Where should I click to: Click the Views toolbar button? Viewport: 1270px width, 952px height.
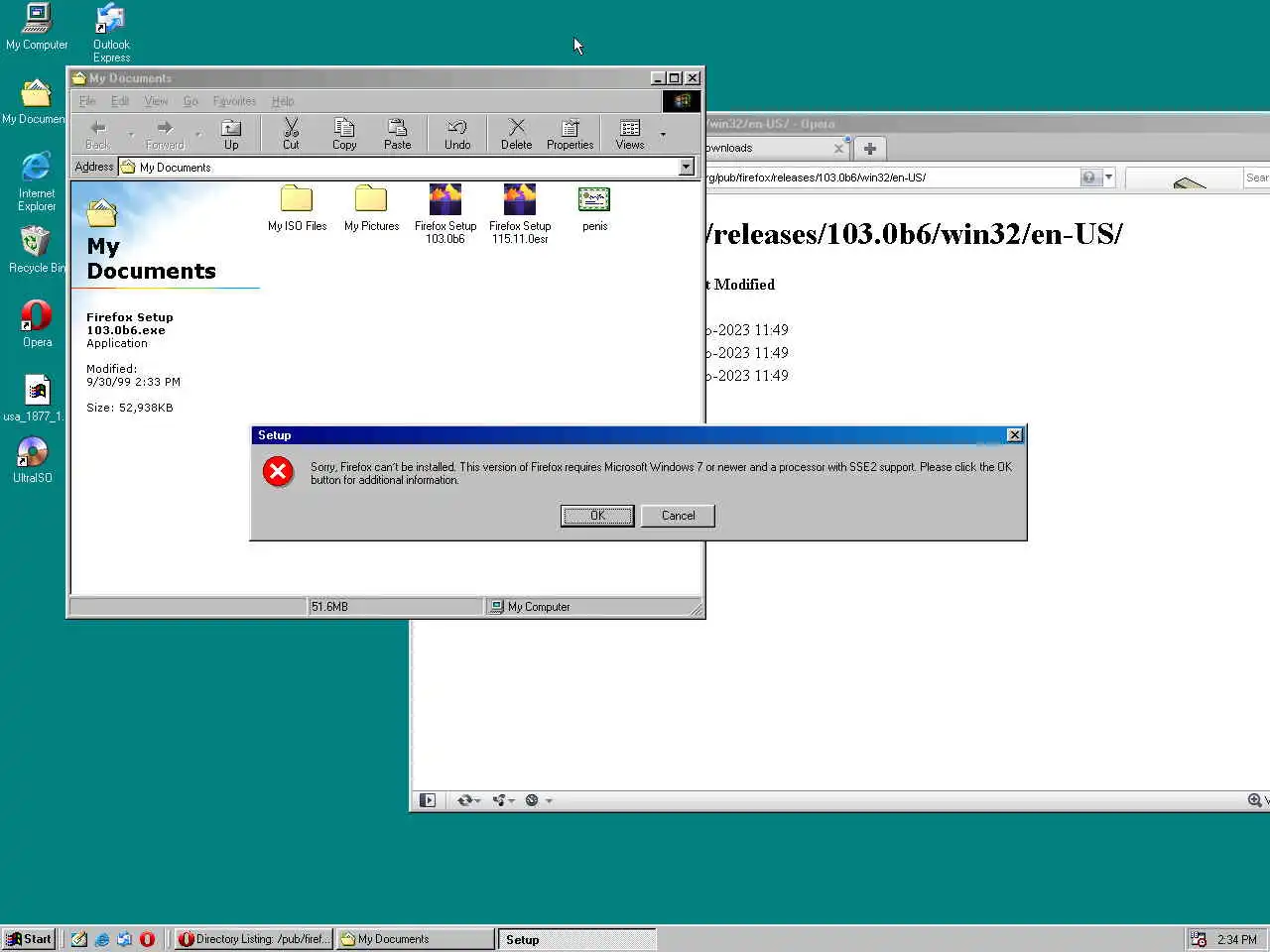(630, 134)
